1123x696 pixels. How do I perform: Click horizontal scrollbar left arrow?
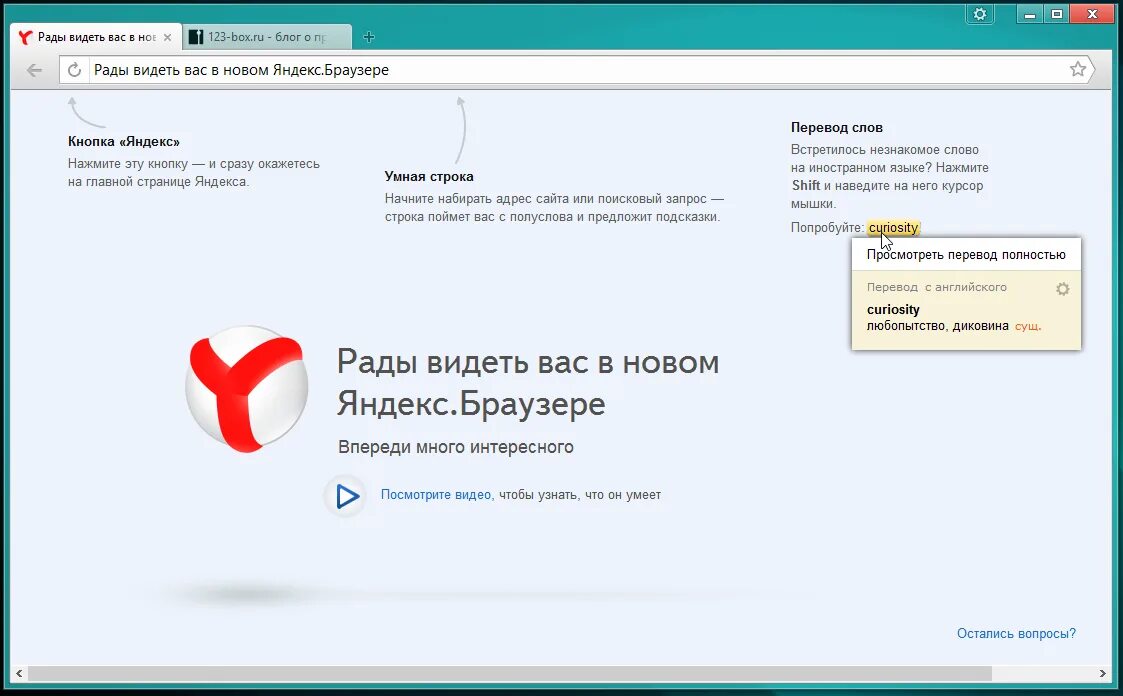[x=19, y=673]
